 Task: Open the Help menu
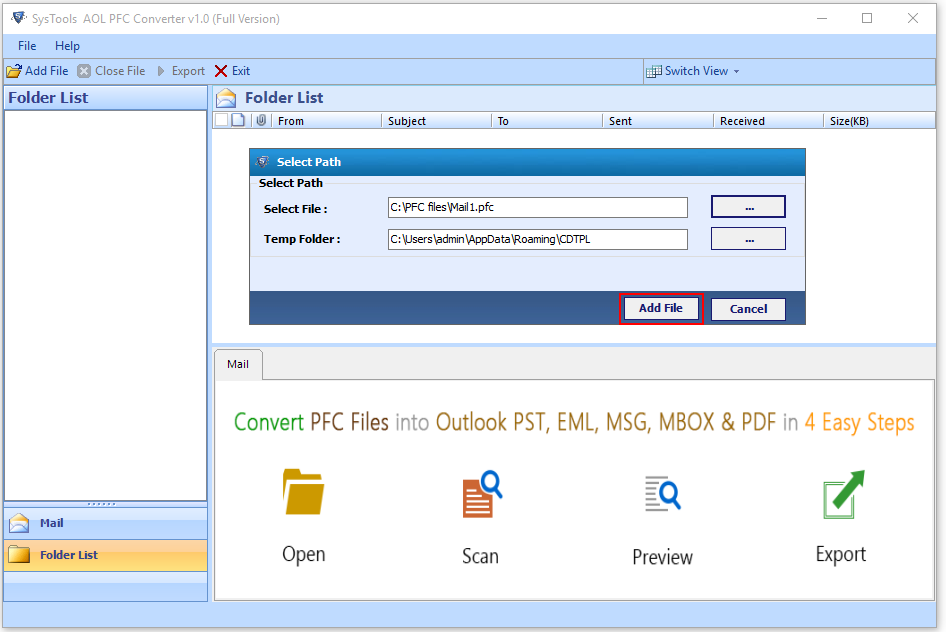tap(67, 46)
